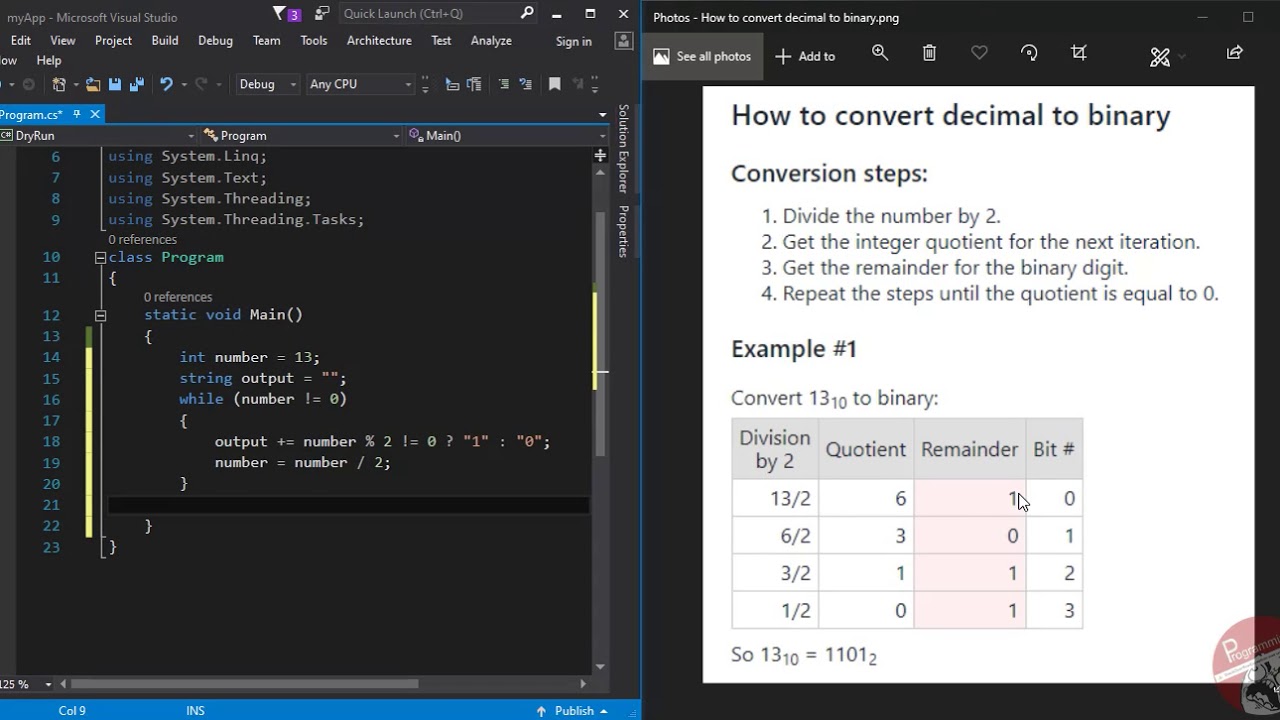Click the New Project toolbar icon

pyautogui.click(x=58, y=84)
